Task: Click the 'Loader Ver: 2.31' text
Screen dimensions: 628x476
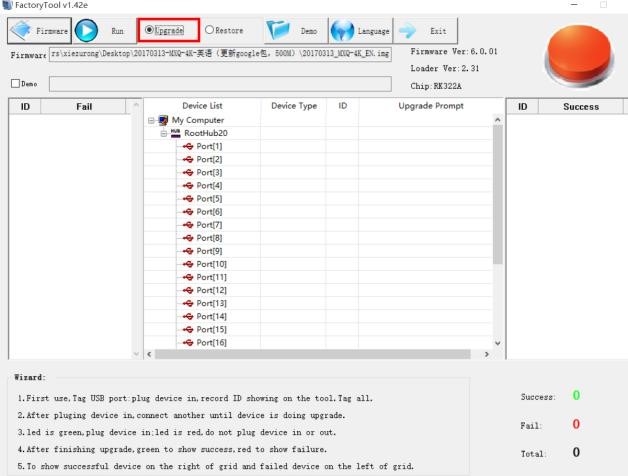Action: pyautogui.click(x=445, y=69)
